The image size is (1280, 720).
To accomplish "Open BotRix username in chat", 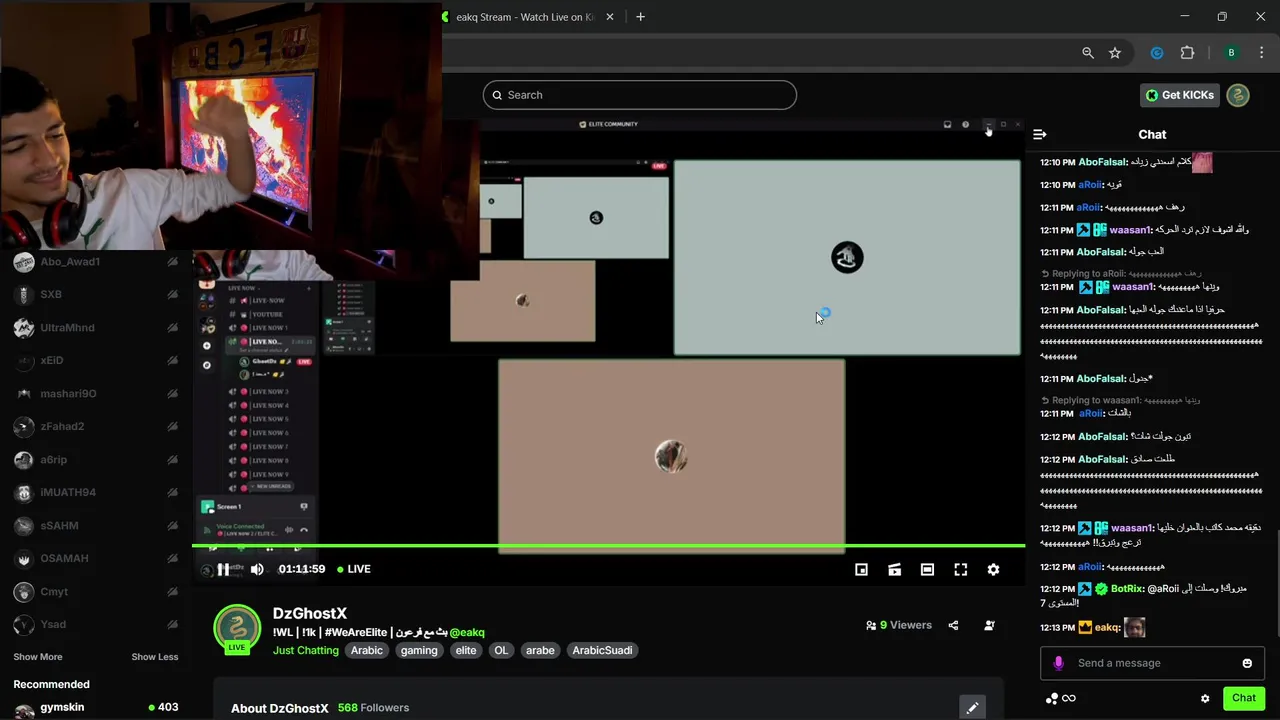I will pos(1126,589).
